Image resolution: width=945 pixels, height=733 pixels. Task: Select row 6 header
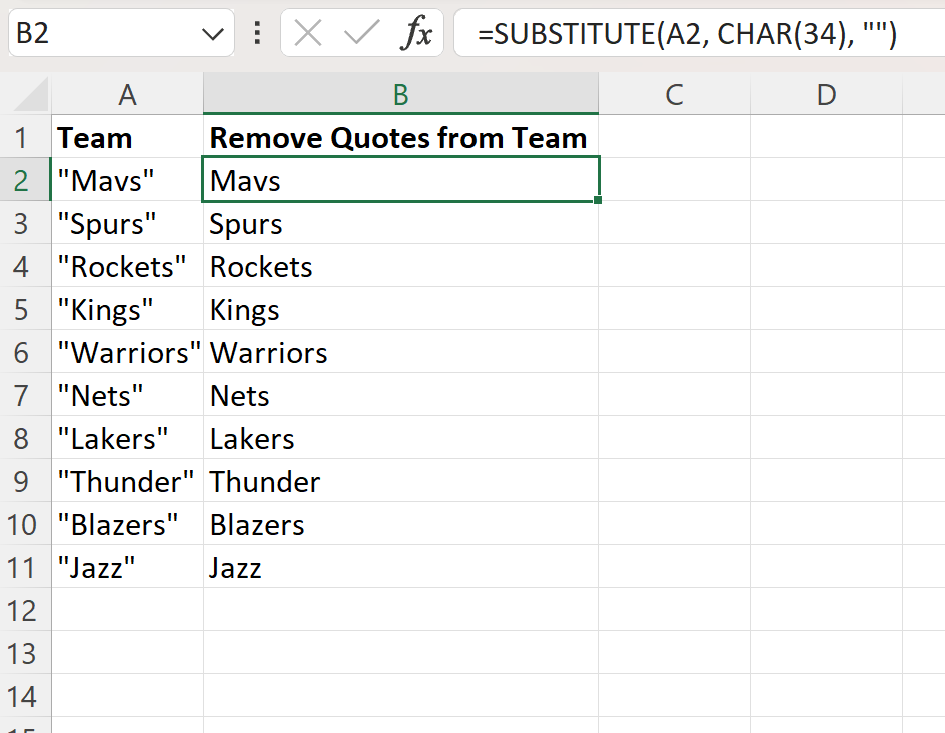[25, 353]
